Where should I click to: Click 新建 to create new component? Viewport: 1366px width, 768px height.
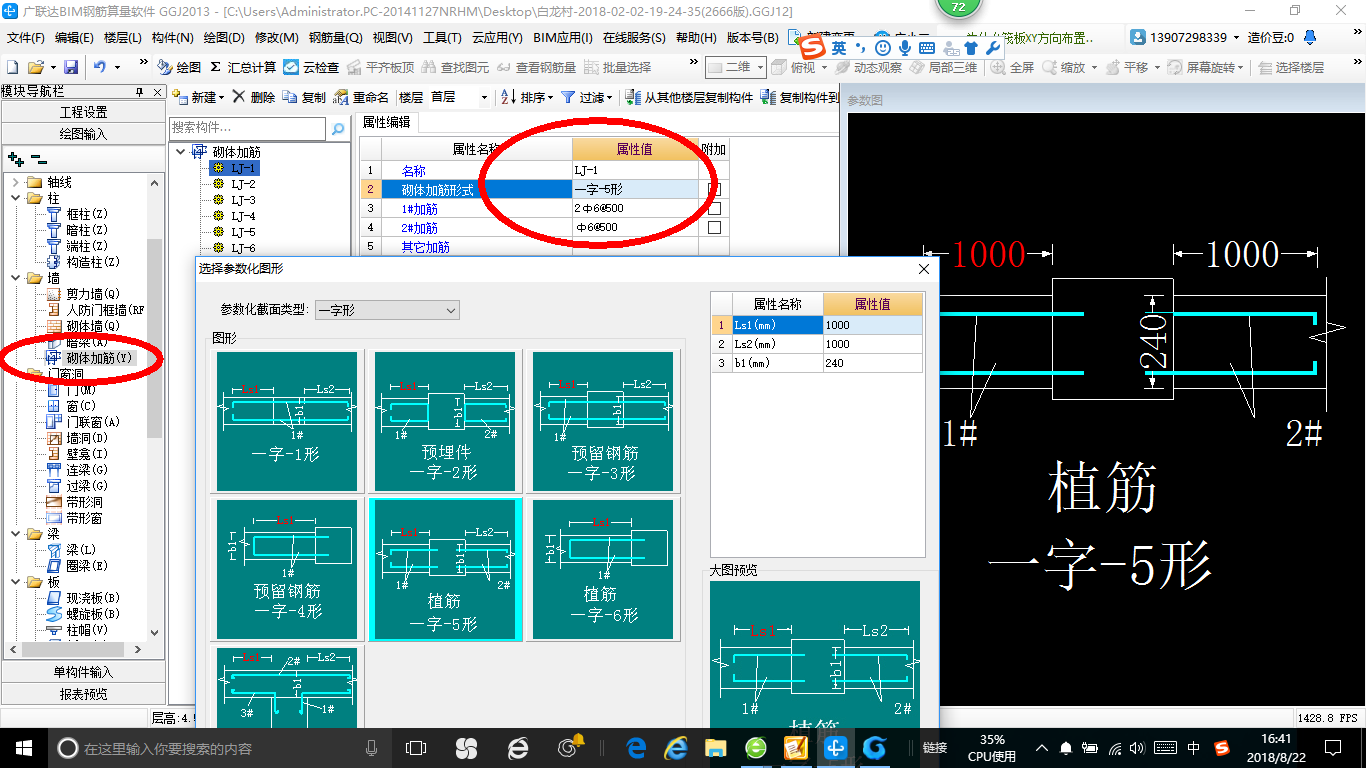pyautogui.click(x=194, y=97)
